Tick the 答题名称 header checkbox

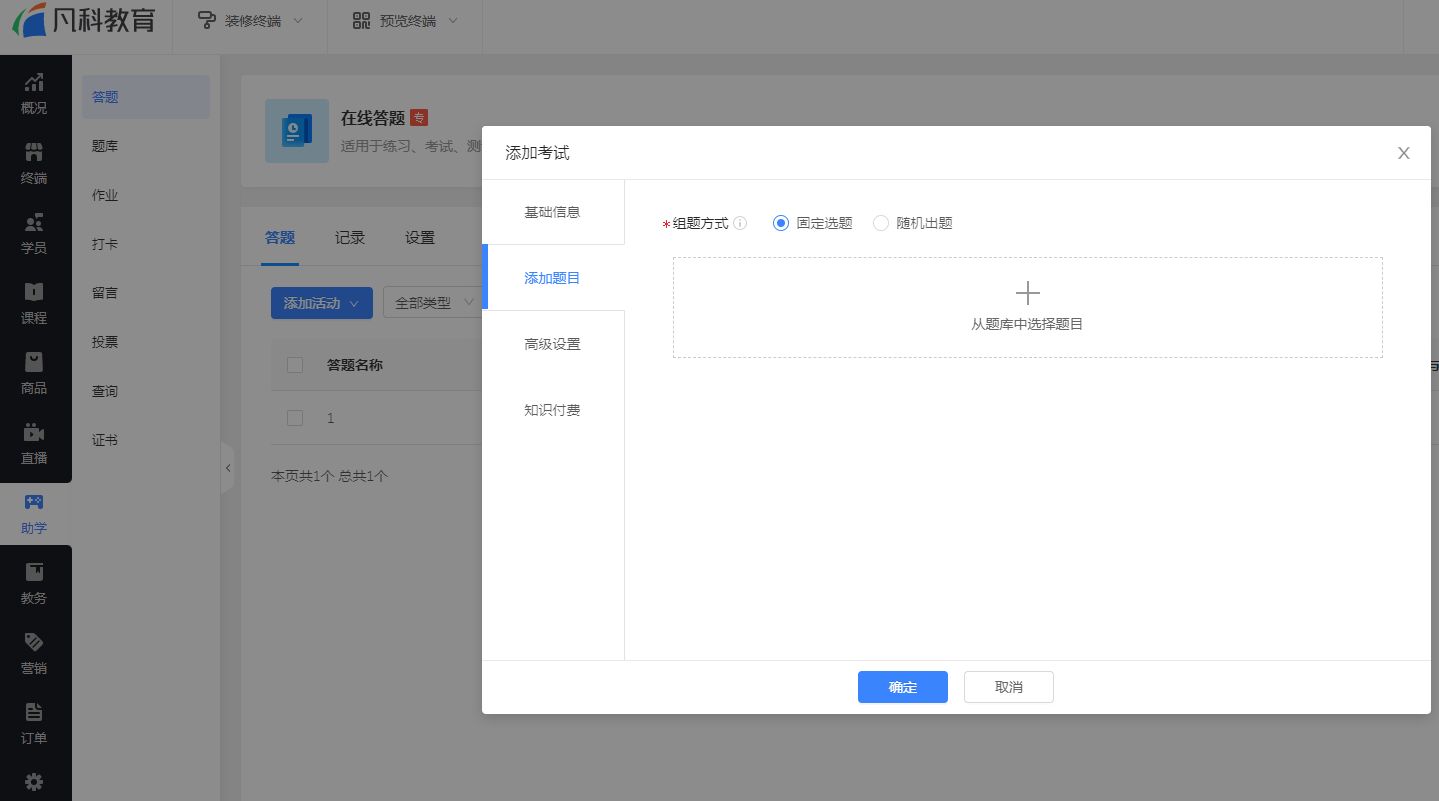click(x=295, y=365)
